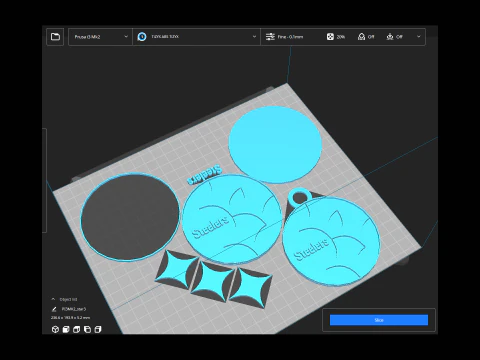Click the blue Slice button
This screenshot has height=360, width=480.
pos(379,320)
